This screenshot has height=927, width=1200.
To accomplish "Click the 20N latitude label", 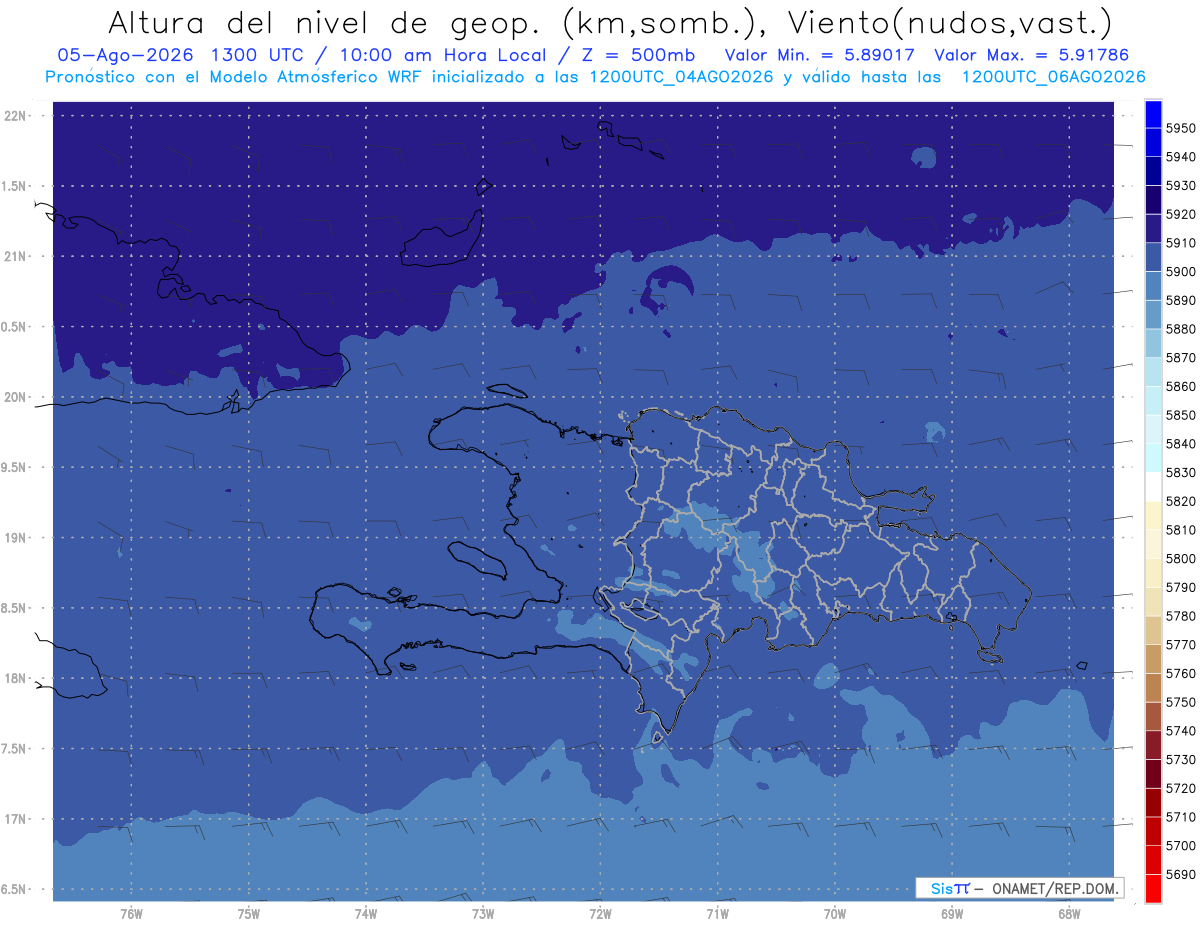I will [17, 397].
